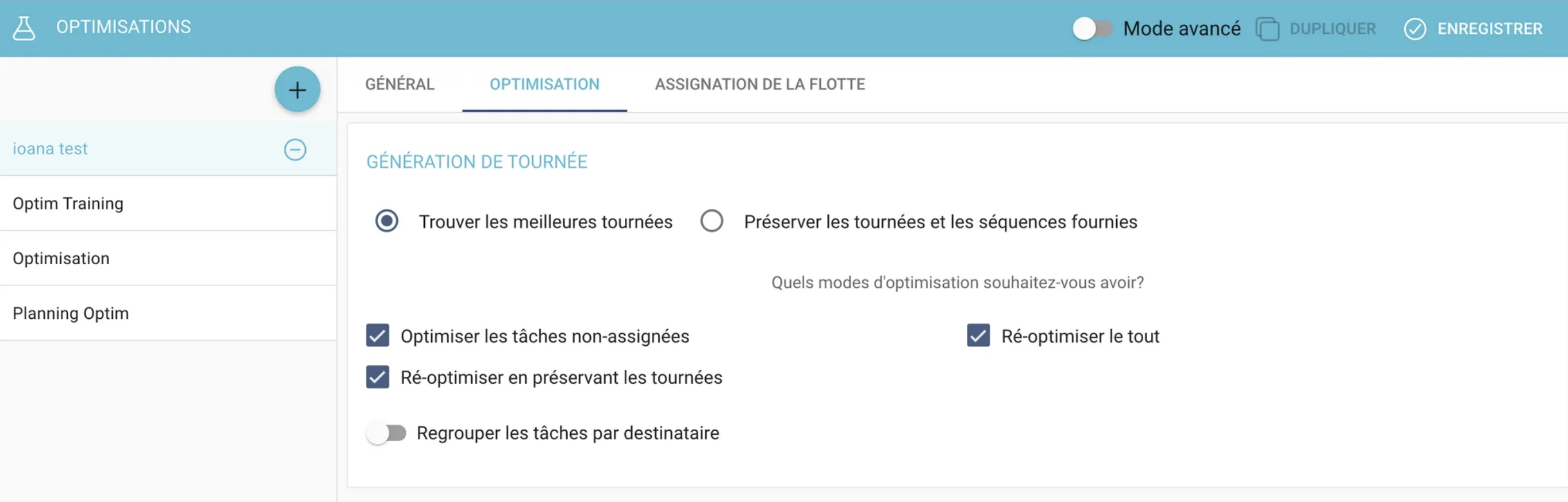Add a new optimisation with plus button
The image size is (1568, 502).
click(297, 90)
